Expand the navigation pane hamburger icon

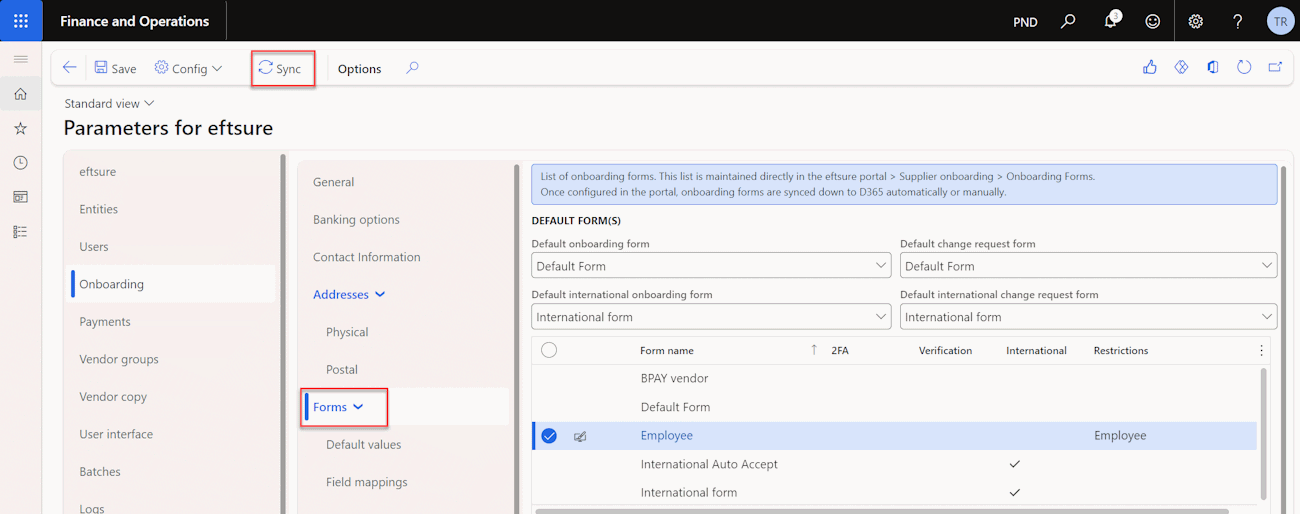tap(20, 60)
